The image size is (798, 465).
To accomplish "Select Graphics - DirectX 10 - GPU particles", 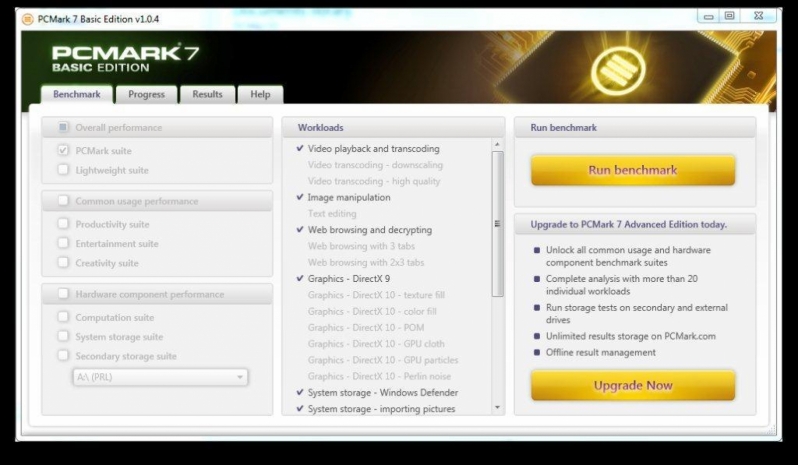I will coord(383,360).
